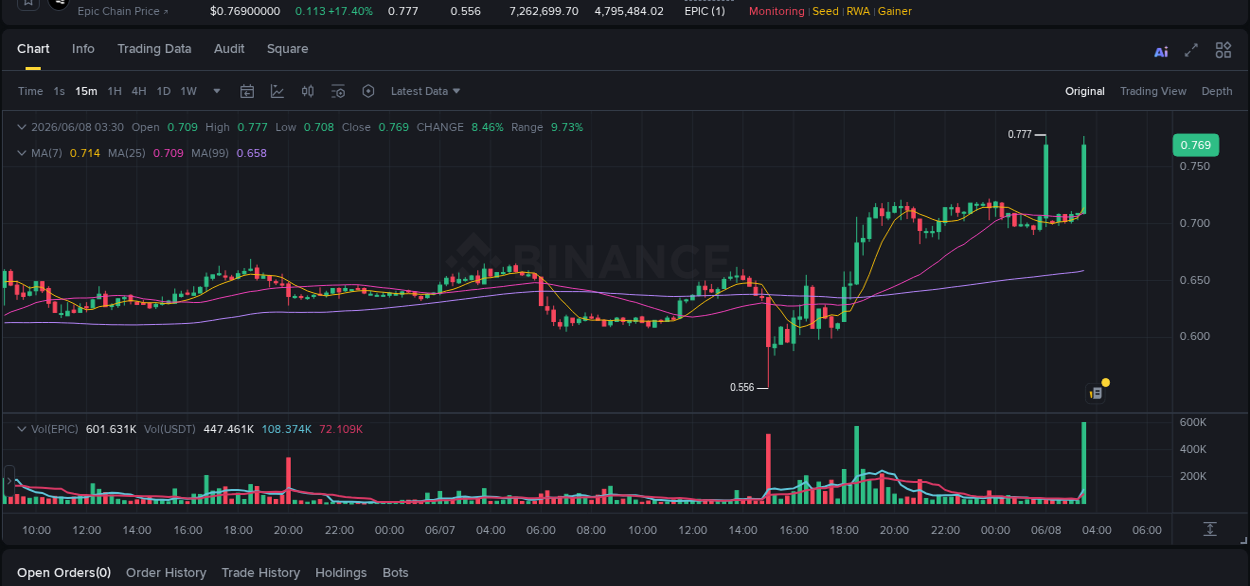This screenshot has width=1250, height=586.
Task: Click the current price tag 0.769
Action: pos(1196,145)
